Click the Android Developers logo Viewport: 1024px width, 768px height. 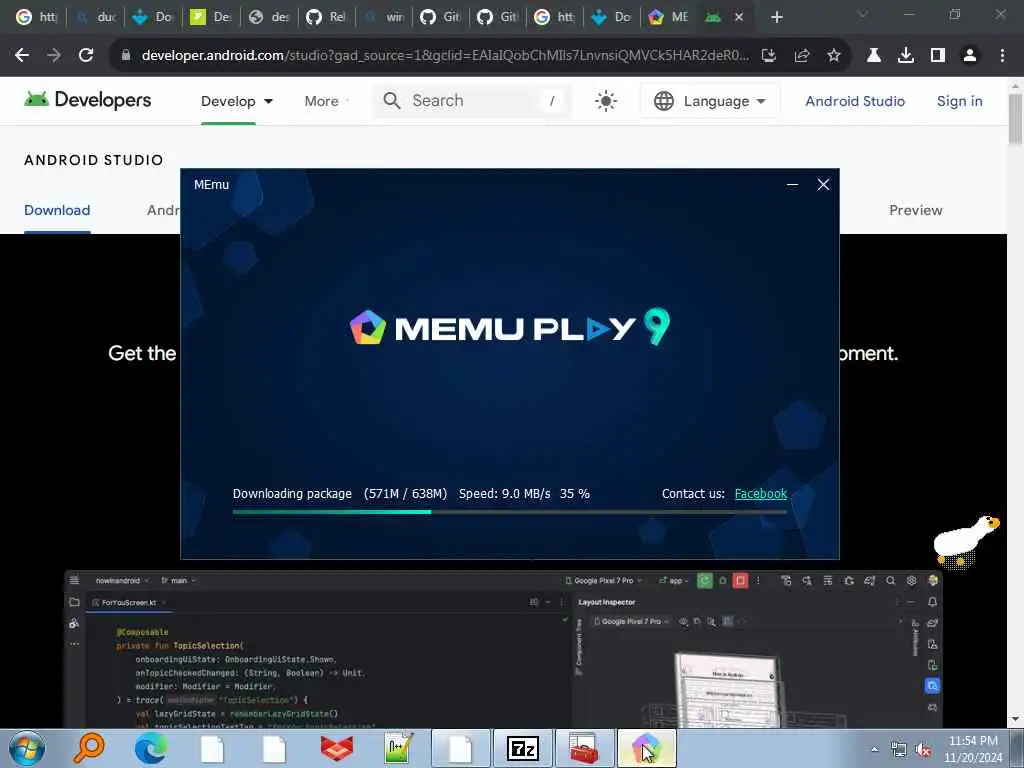tap(88, 100)
